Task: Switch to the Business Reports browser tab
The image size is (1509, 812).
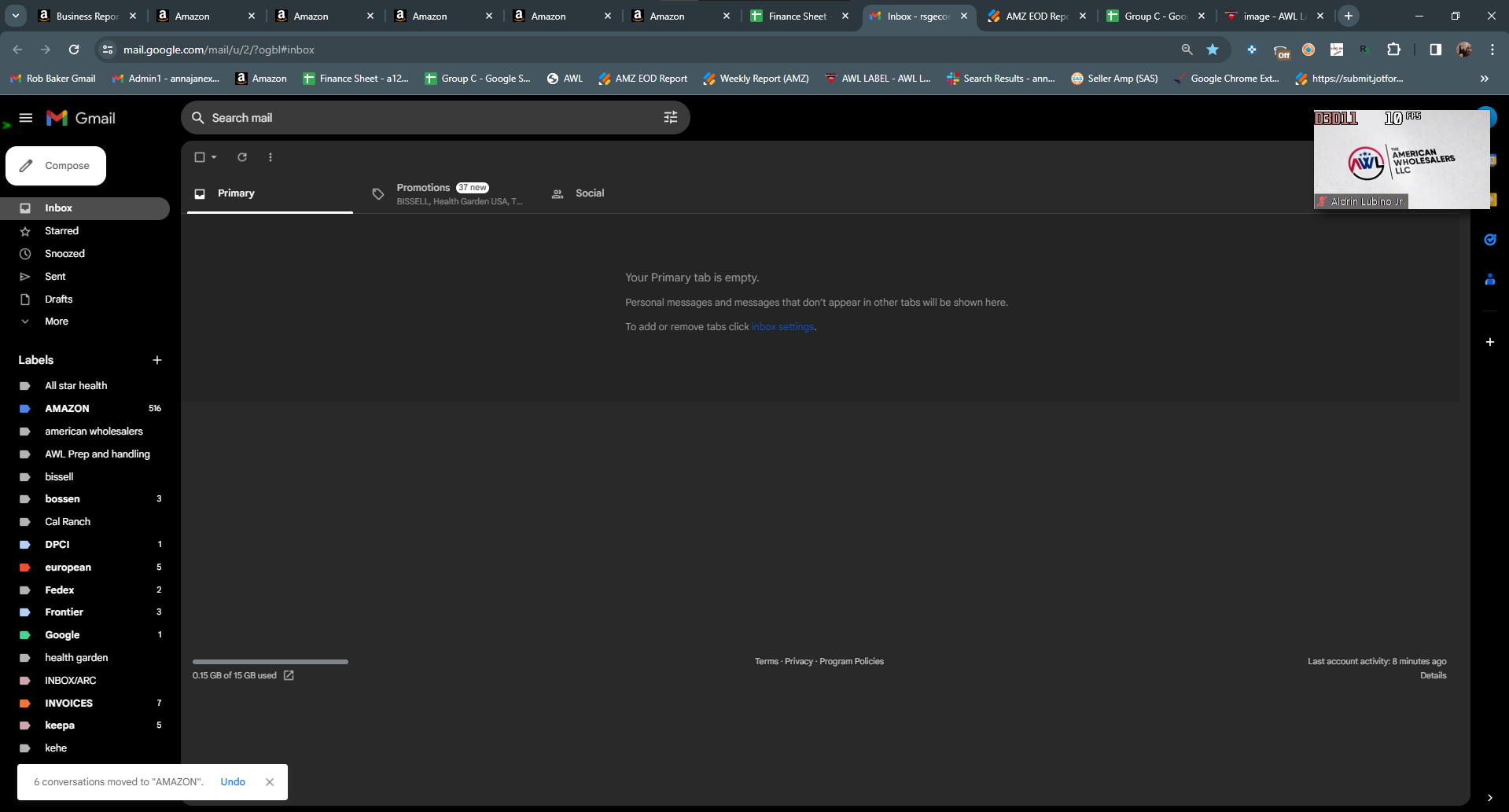Action: tap(87, 16)
